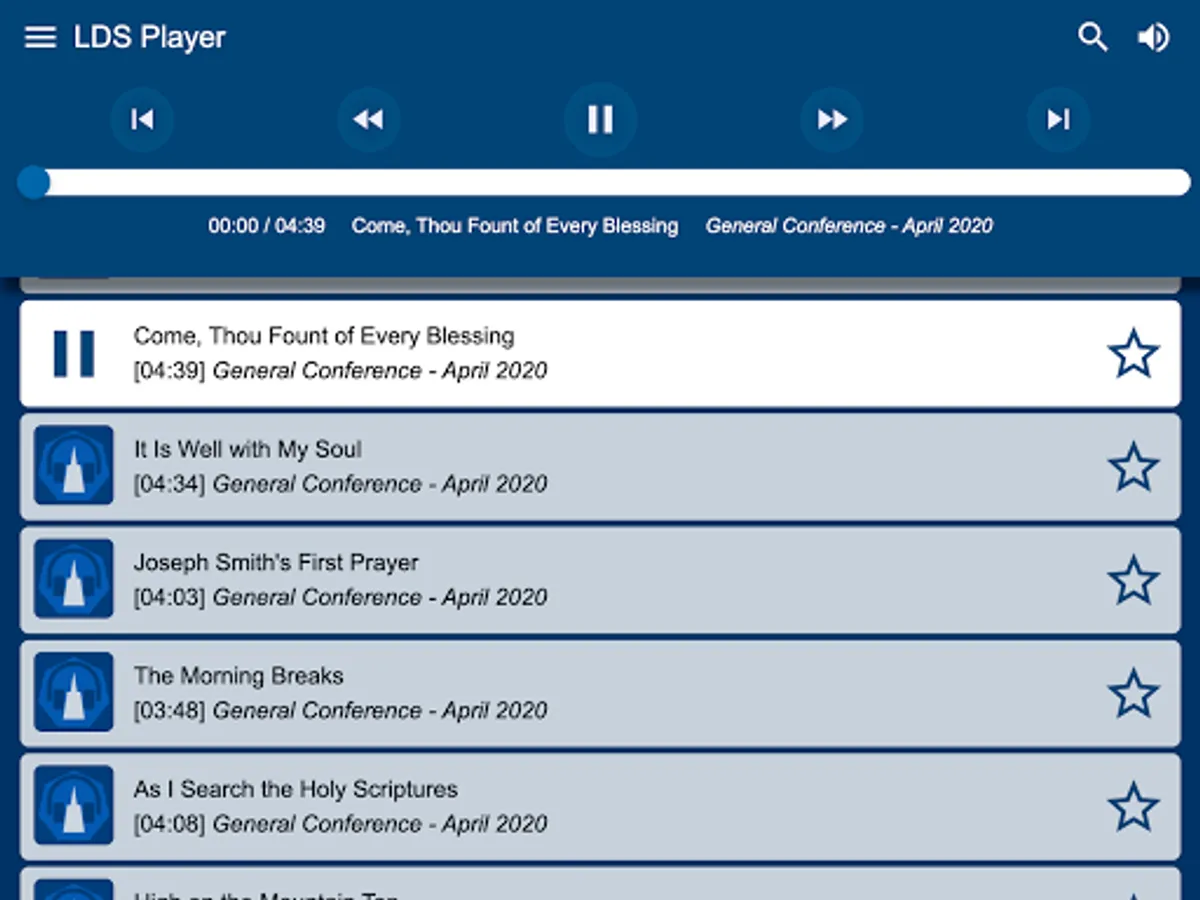The height and width of the screenshot is (900, 1200).
Task: Play Joseph Smith's First Prayer thumbnail
Action: (x=74, y=579)
